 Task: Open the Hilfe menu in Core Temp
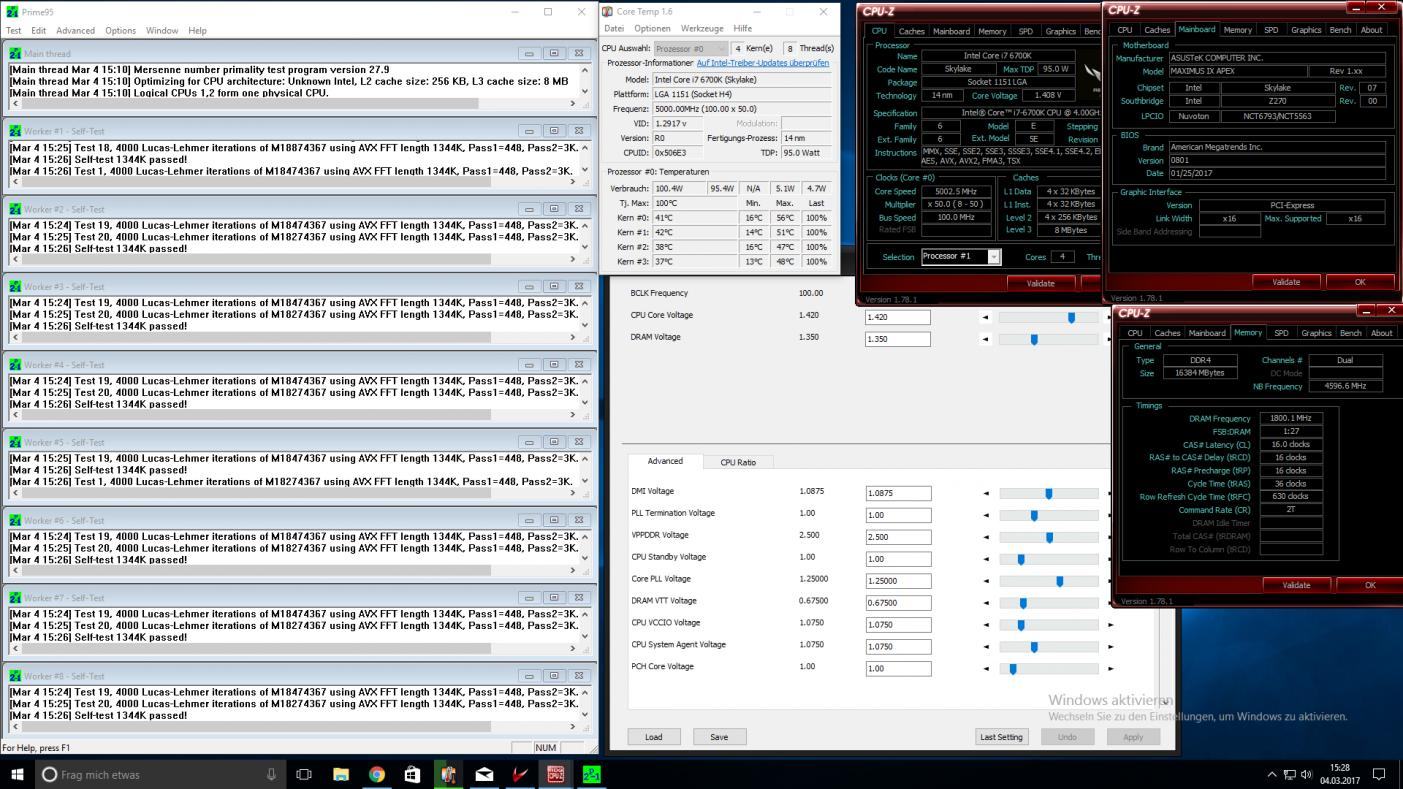click(742, 28)
